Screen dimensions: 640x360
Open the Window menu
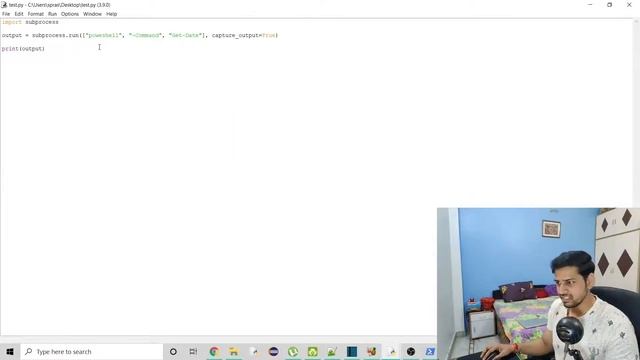tap(92, 14)
